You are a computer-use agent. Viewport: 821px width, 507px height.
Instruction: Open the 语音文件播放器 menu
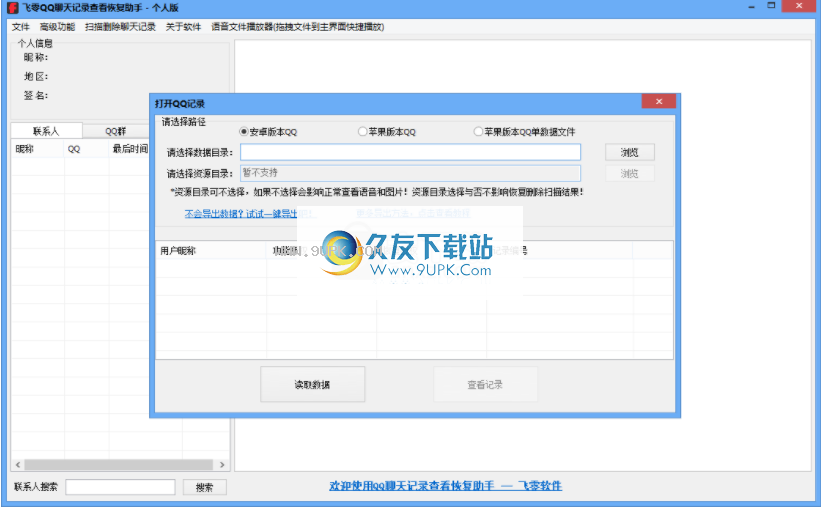[297, 27]
